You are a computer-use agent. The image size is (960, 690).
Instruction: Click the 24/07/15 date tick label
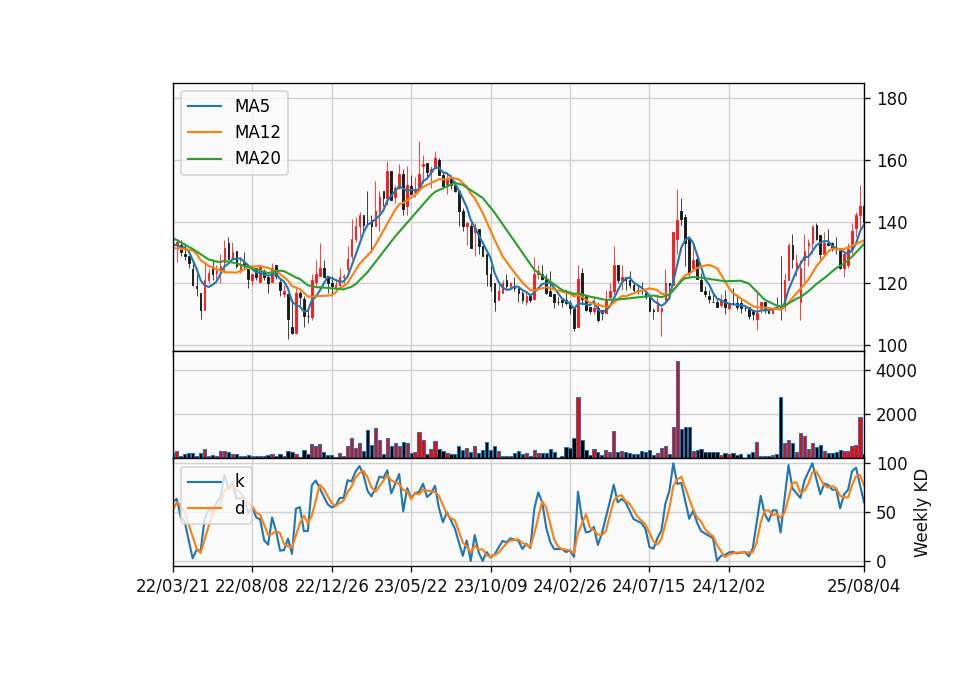(649, 587)
